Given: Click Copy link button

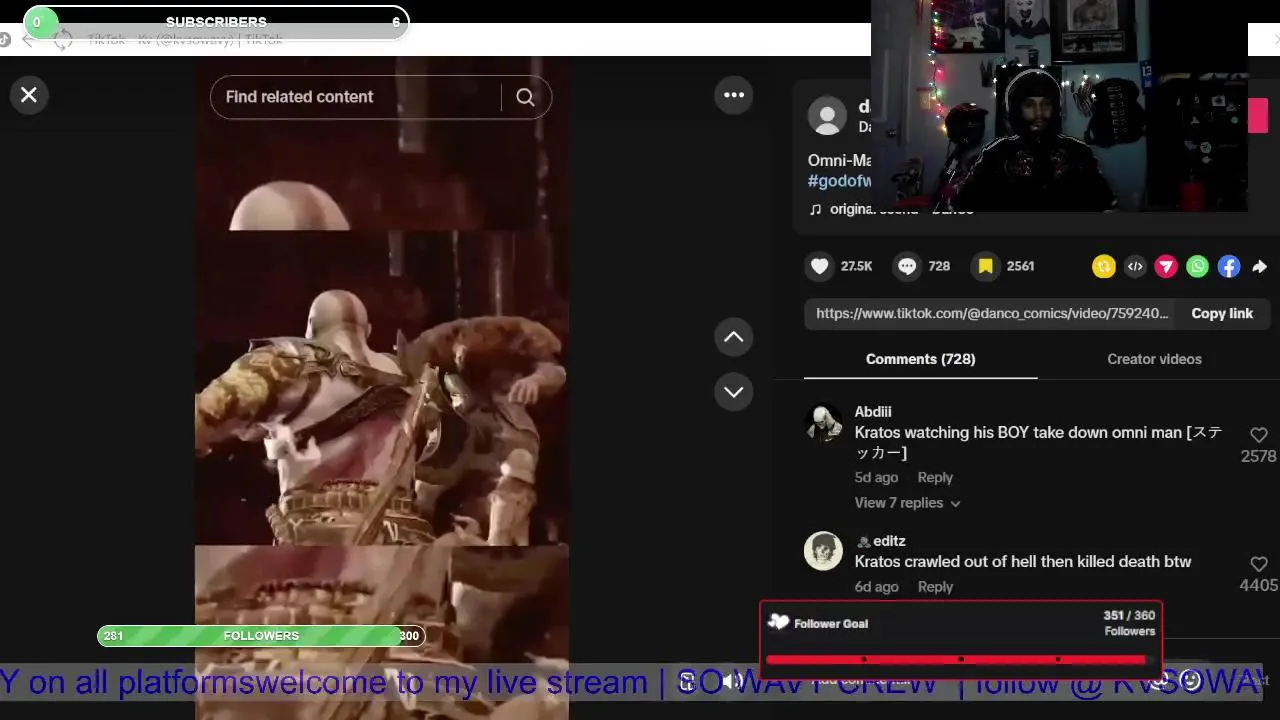Looking at the screenshot, I should click(x=1222, y=313).
